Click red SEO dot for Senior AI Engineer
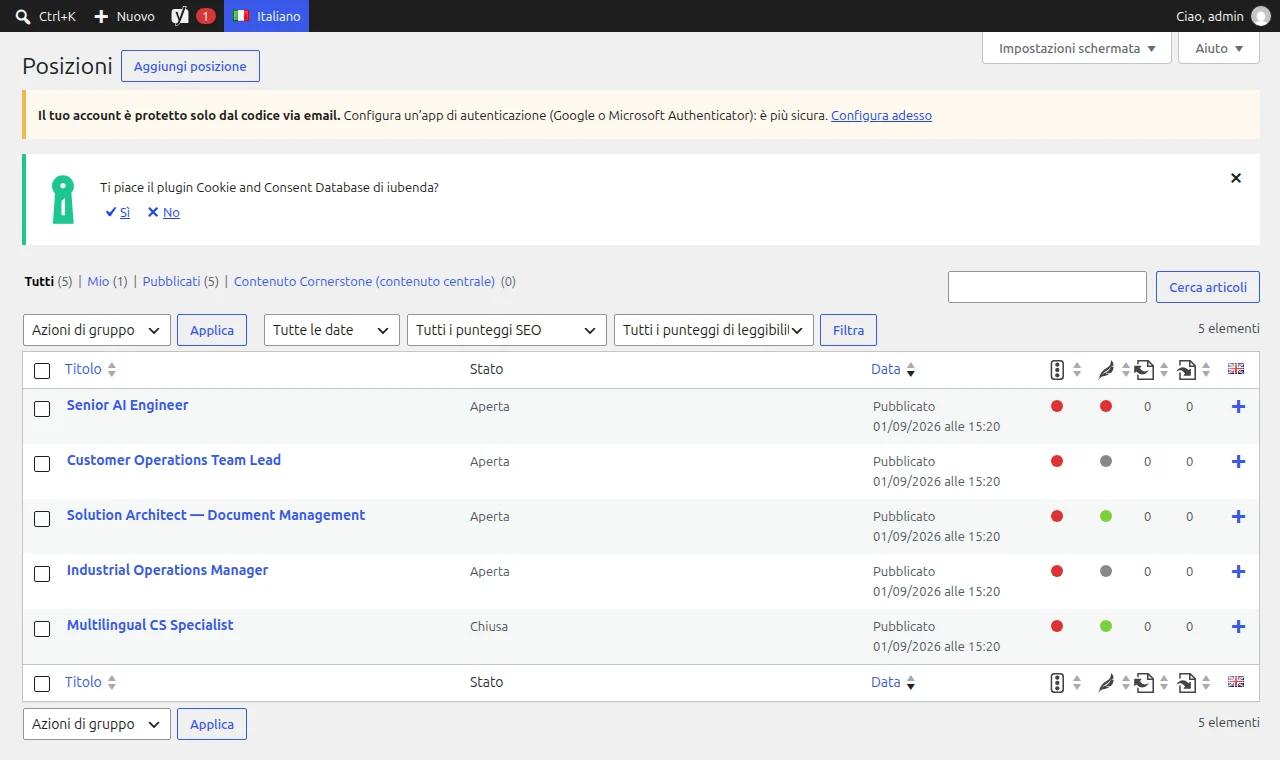Viewport: 1280px width, 760px height. pos(1057,406)
